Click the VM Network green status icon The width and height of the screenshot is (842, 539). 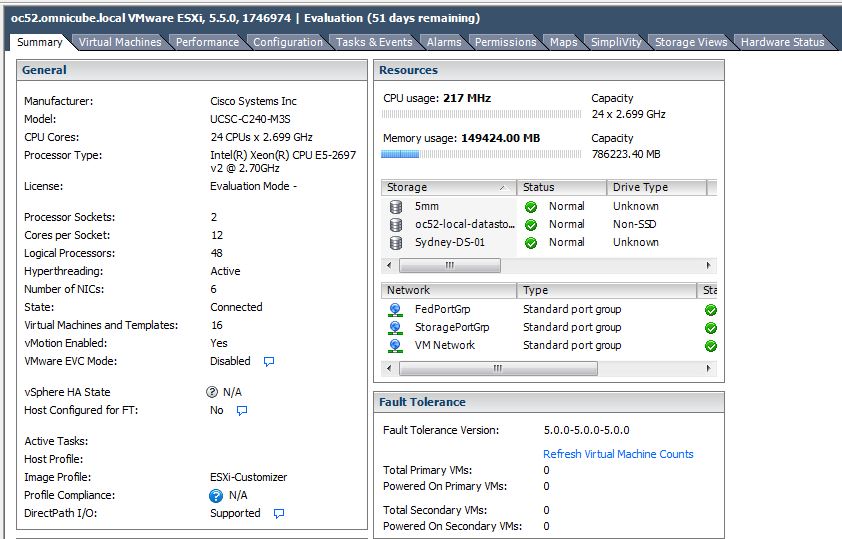710,346
